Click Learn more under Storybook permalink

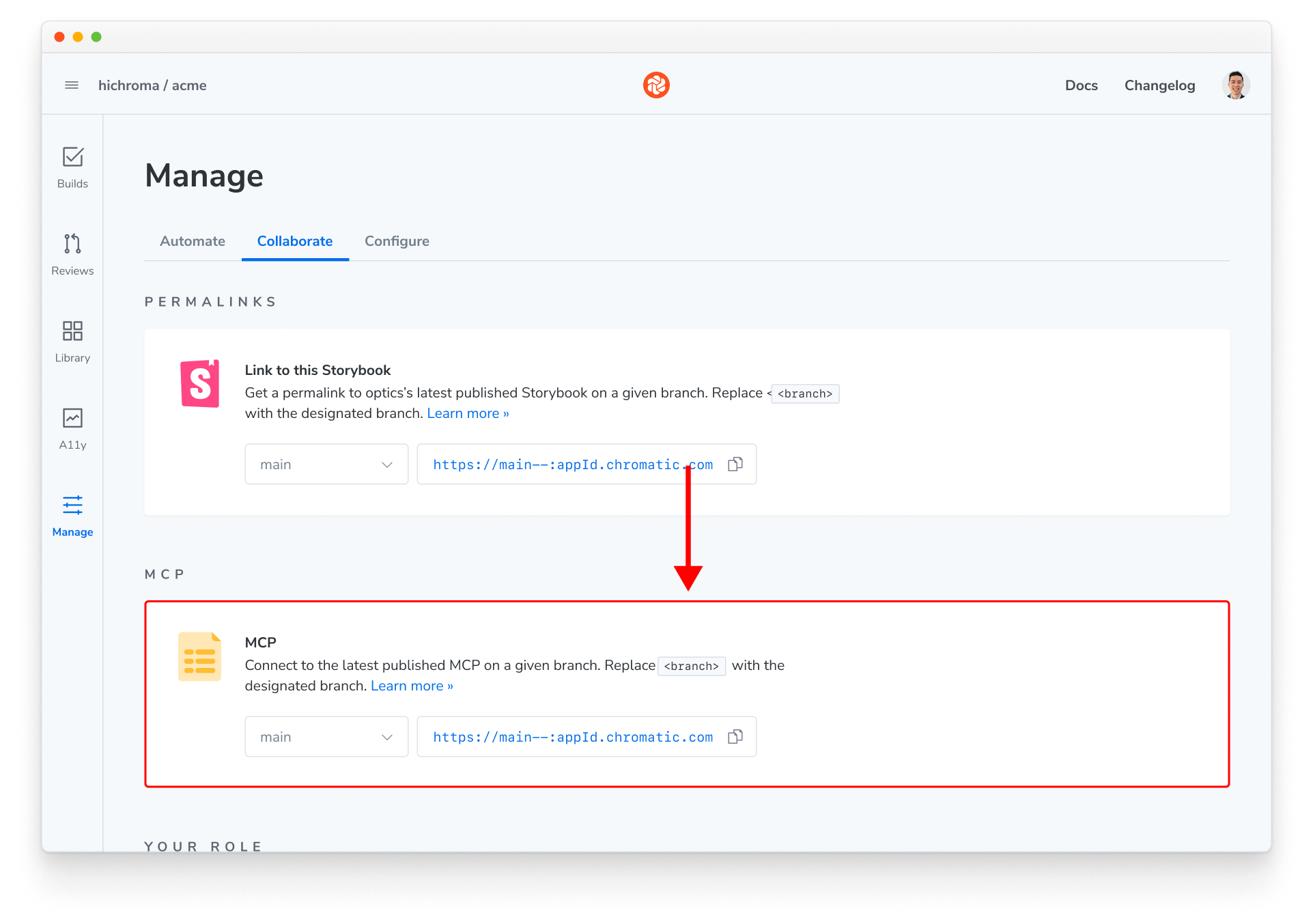click(468, 413)
